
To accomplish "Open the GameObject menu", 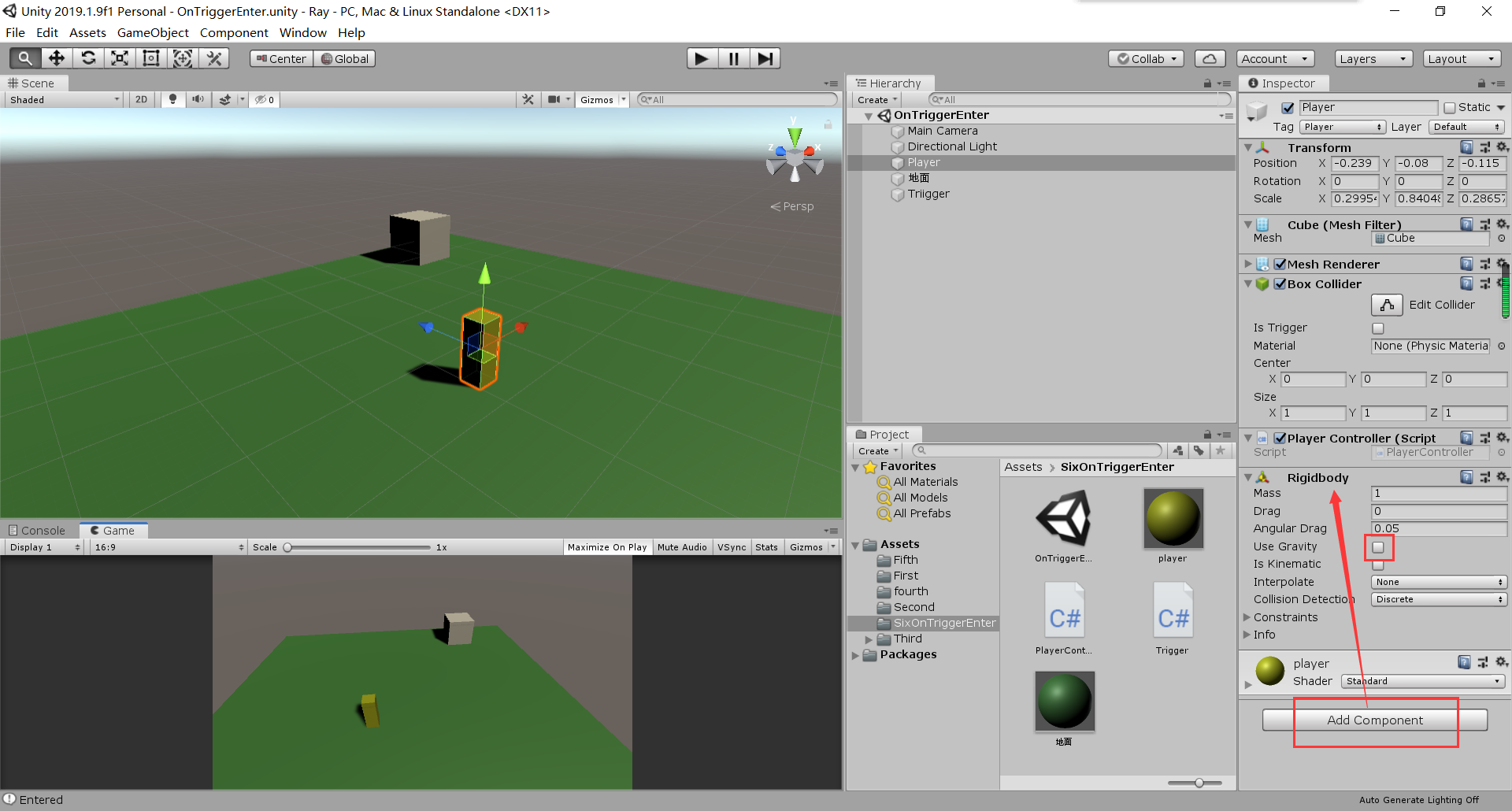I will point(153,32).
